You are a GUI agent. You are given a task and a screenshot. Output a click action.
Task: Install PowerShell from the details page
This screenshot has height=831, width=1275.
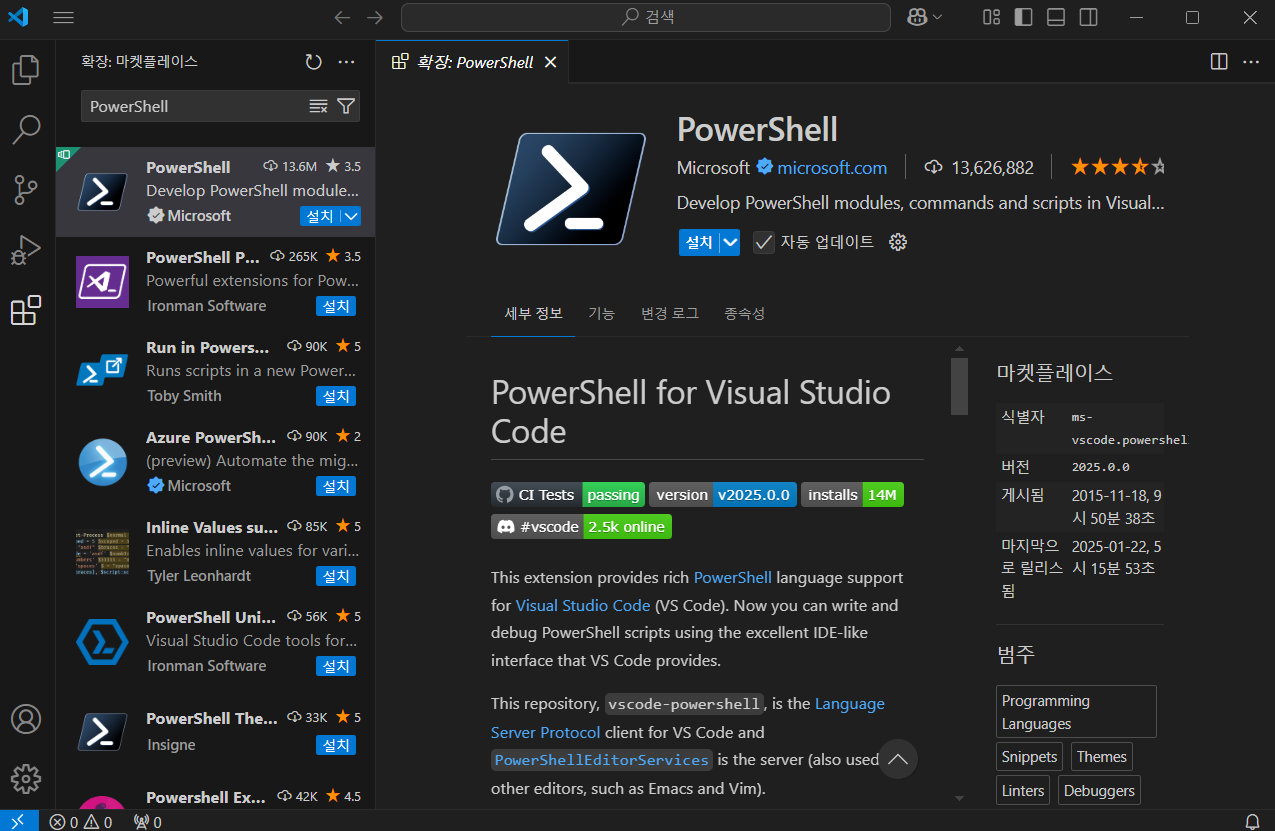click(x=699, y=242)
